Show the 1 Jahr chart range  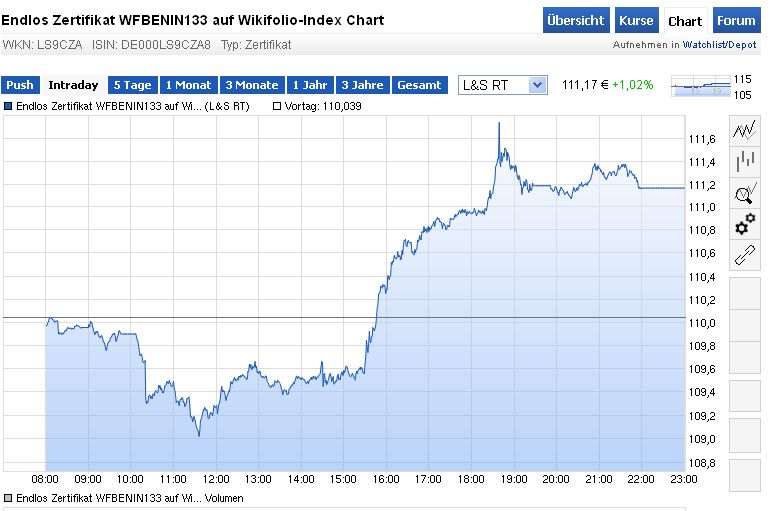[x=310, y=85]
